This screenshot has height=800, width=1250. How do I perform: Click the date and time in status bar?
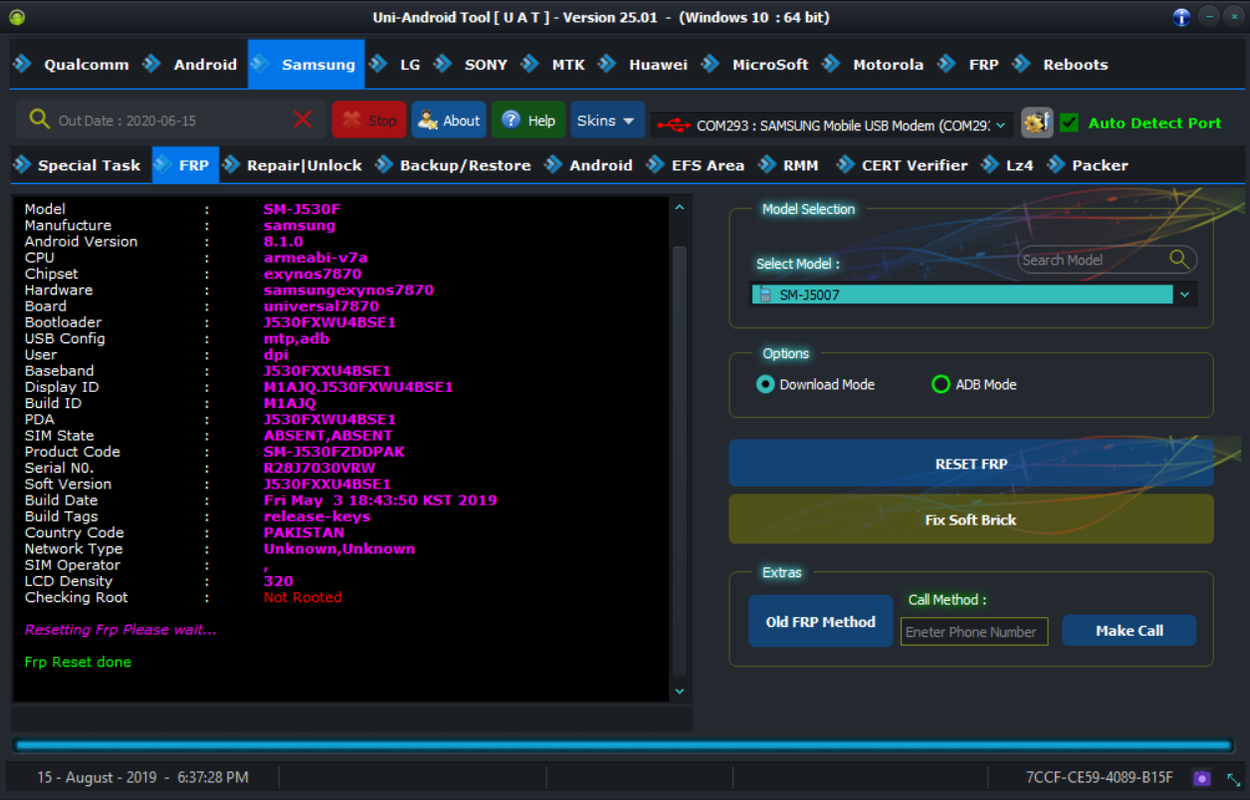[143, 777]
